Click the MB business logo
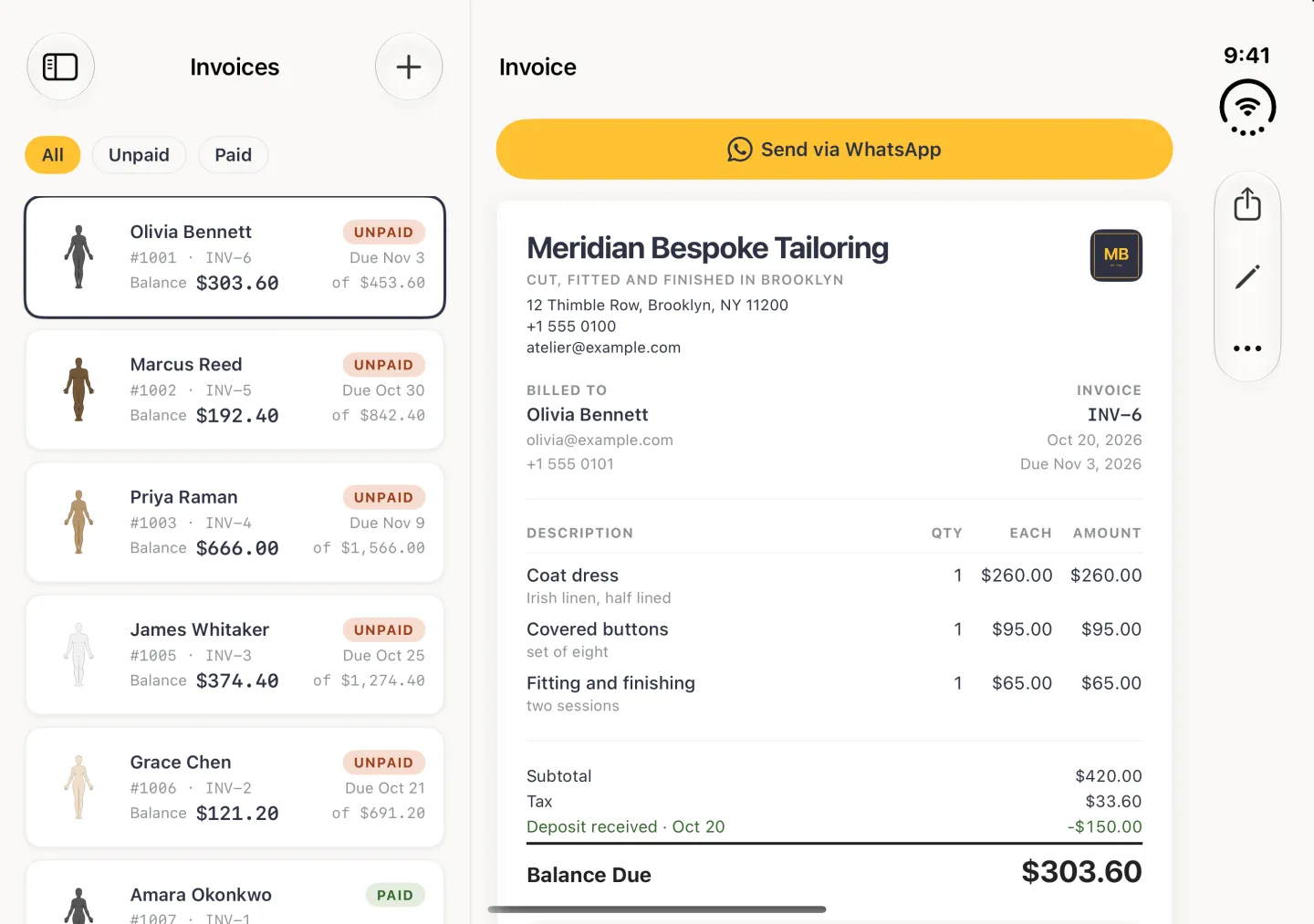Viewport: 1314px width, 924px height. coord(1116,255)
